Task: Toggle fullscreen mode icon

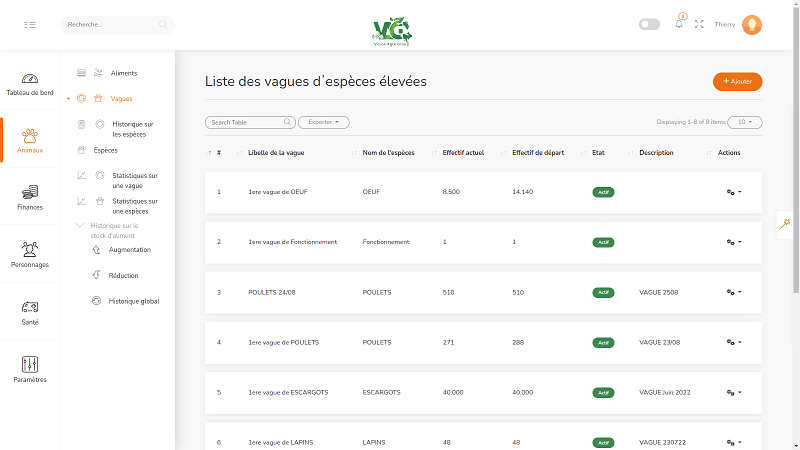Action: coord(699,24)
